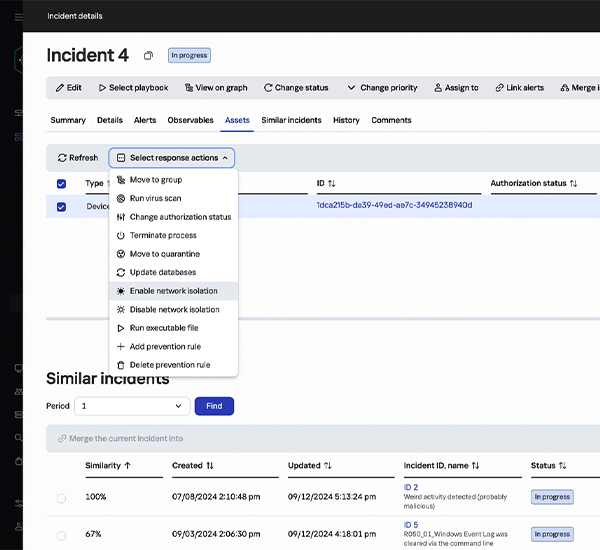Click the Link alerts chain icon
Screen dimensions: 600x550
pyautogui.click(x=499, y=88)
